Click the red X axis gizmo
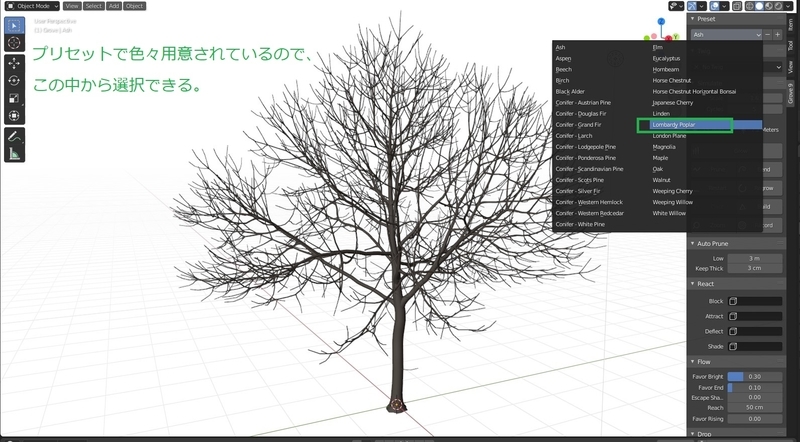Image resolution: width=800 pixels, height=442 pixels. (x=668, y=39)
